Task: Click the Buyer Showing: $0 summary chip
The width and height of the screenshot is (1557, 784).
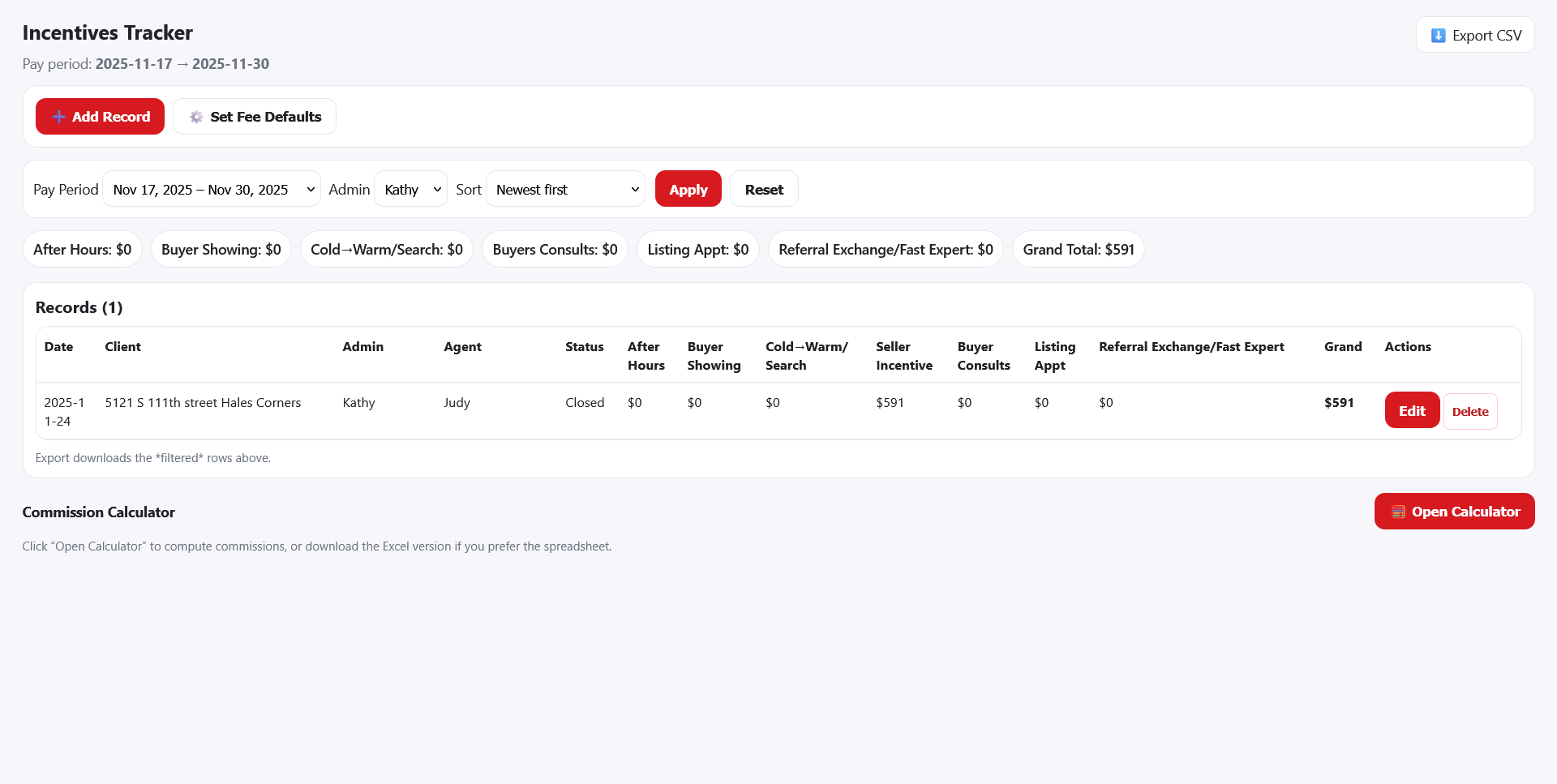Action: [221, 250]
